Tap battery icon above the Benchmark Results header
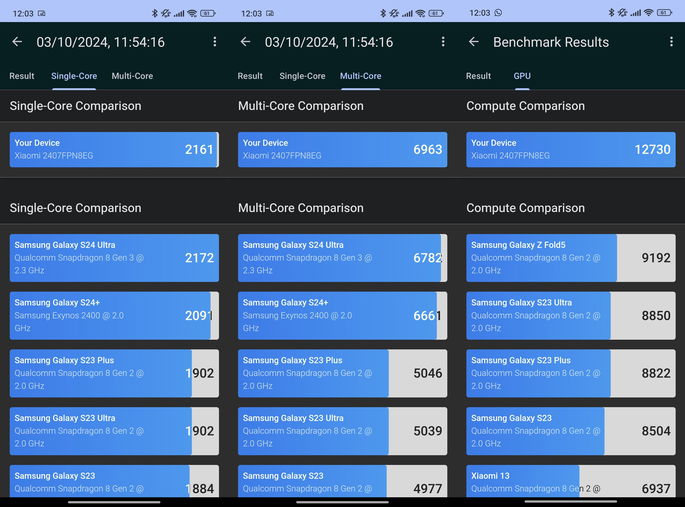 pyautogui.click(x=663, y=13)
